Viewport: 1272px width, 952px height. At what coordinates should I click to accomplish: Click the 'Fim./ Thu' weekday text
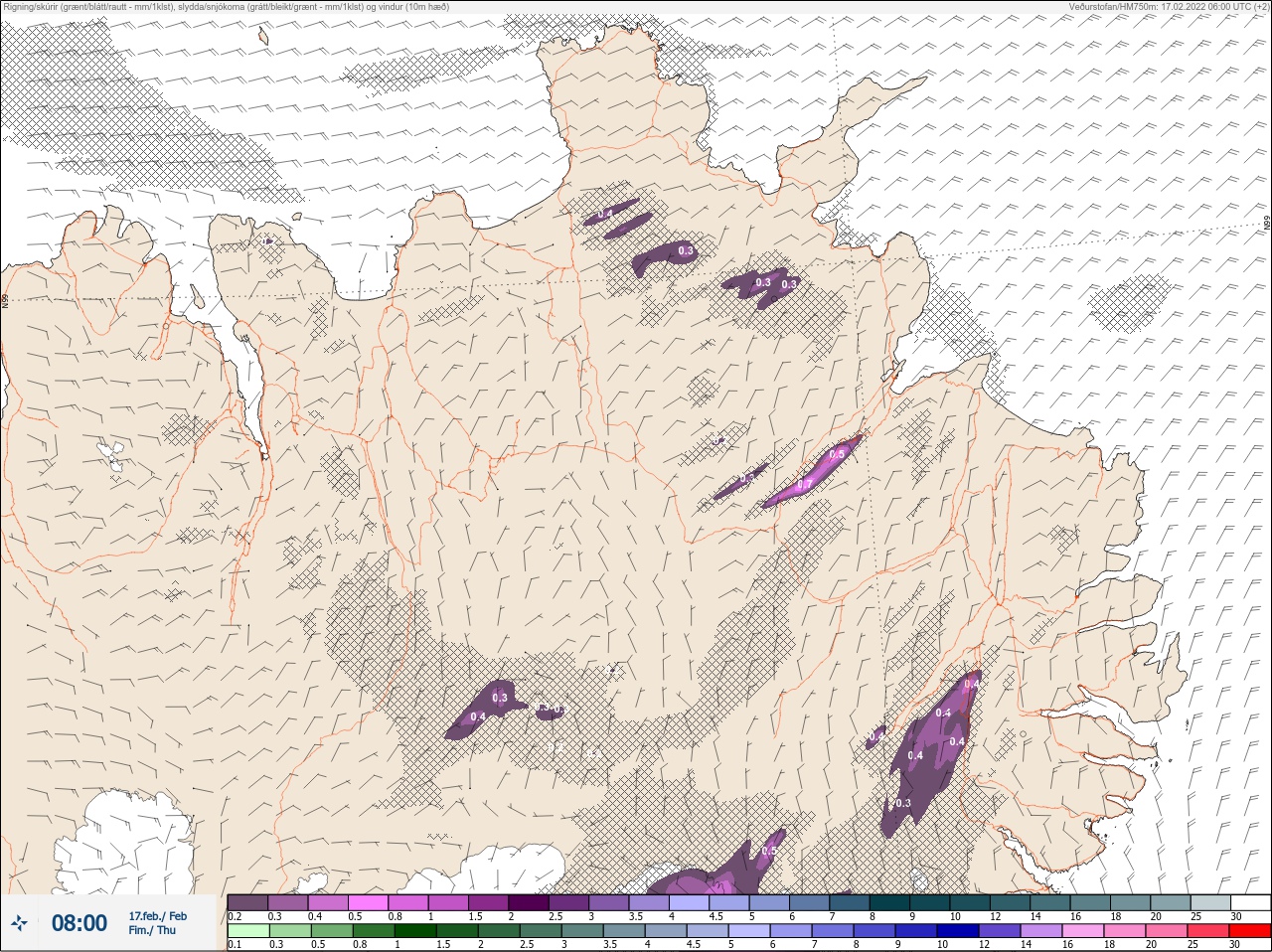point(152,930)
